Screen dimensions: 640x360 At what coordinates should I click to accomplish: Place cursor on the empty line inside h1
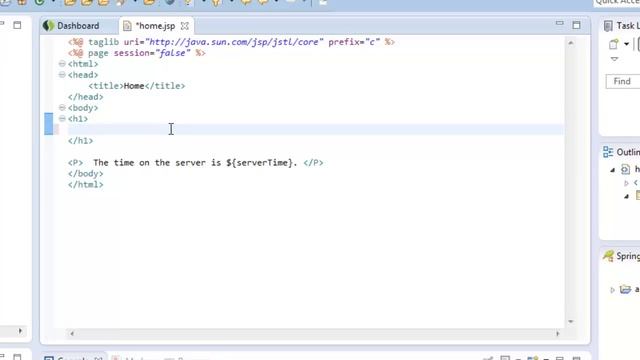click(x=316, y=130)
